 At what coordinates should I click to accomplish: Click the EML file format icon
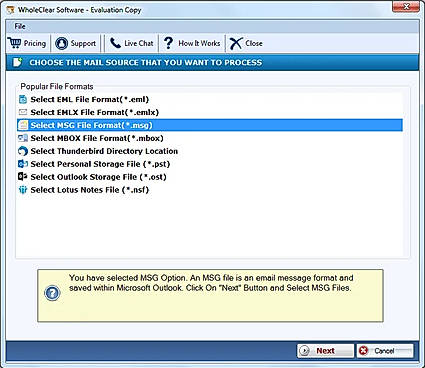click(23, 99)
